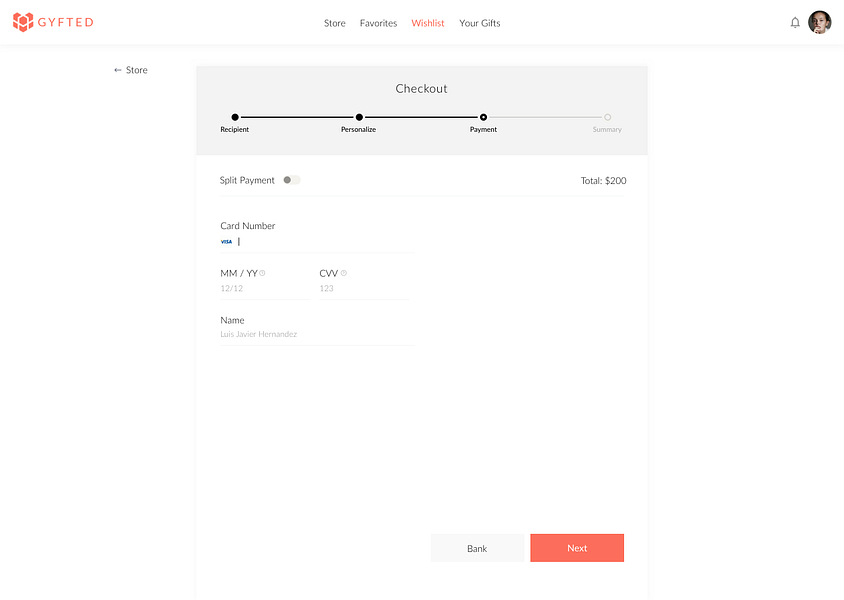Open the user profile avatar

pos(820,23)
